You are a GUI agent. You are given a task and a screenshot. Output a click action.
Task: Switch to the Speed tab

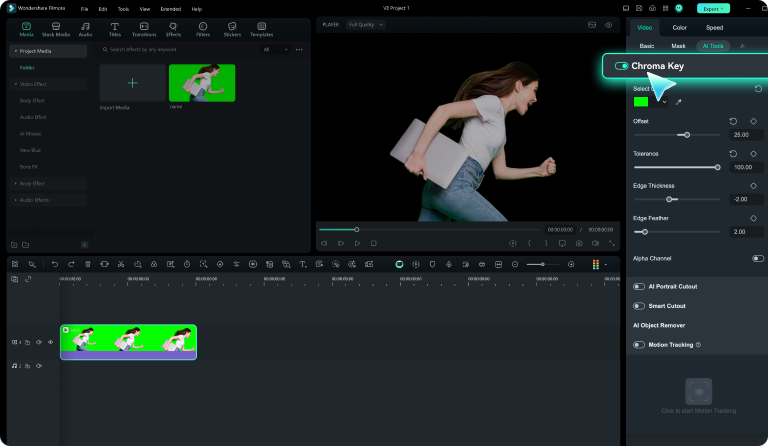(714, 27)
